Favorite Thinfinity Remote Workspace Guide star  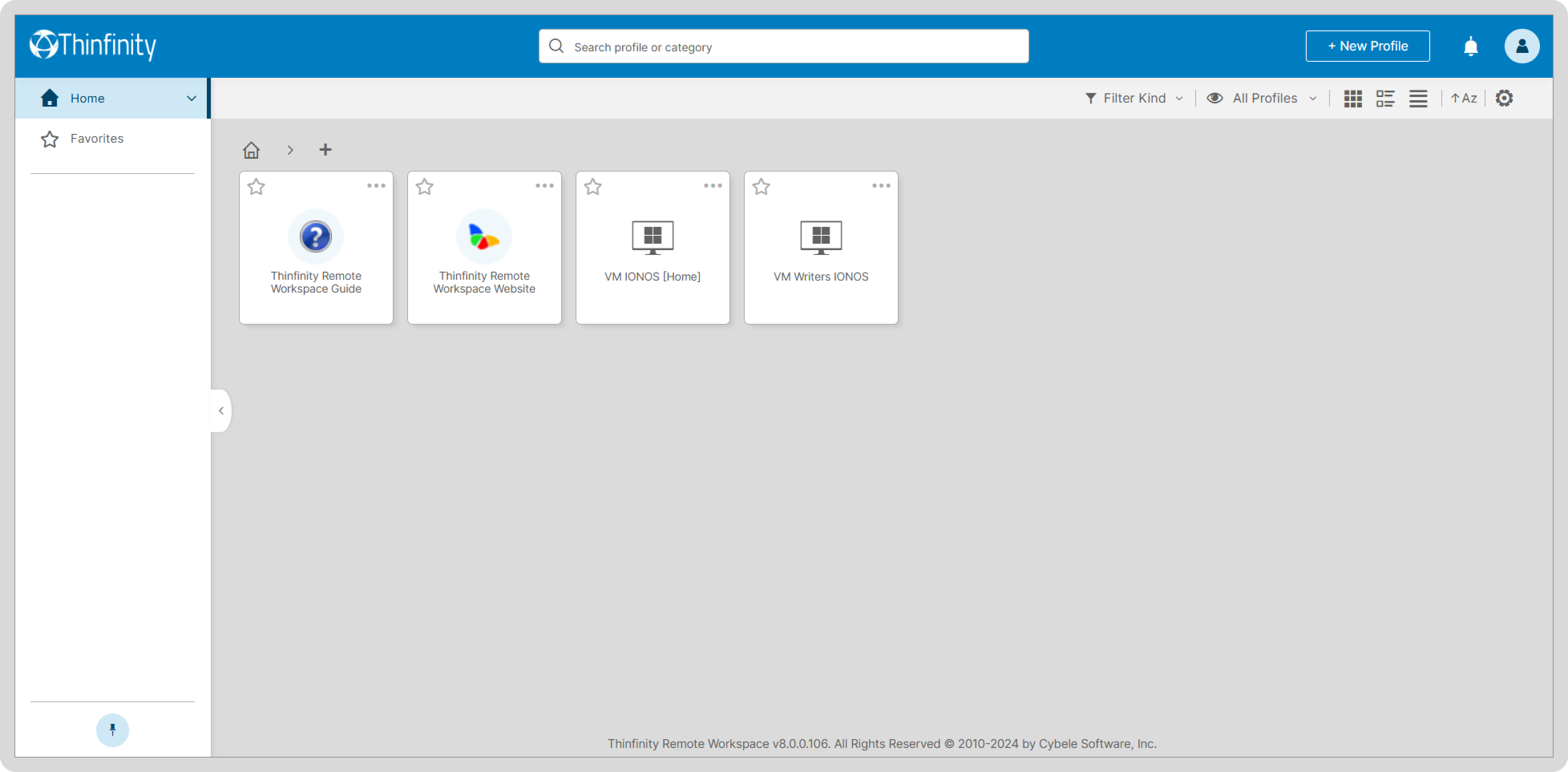click(256, 186)
